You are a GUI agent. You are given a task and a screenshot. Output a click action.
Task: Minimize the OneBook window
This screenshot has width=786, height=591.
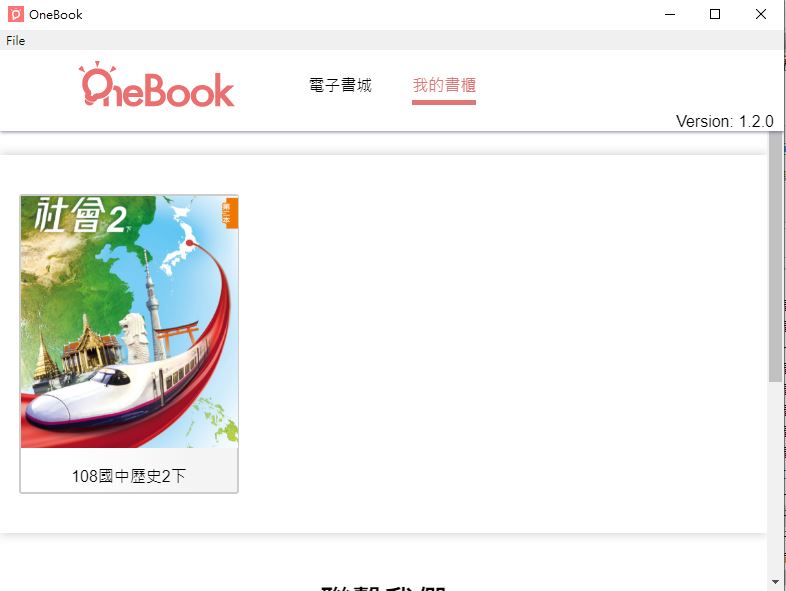[670, 14]
